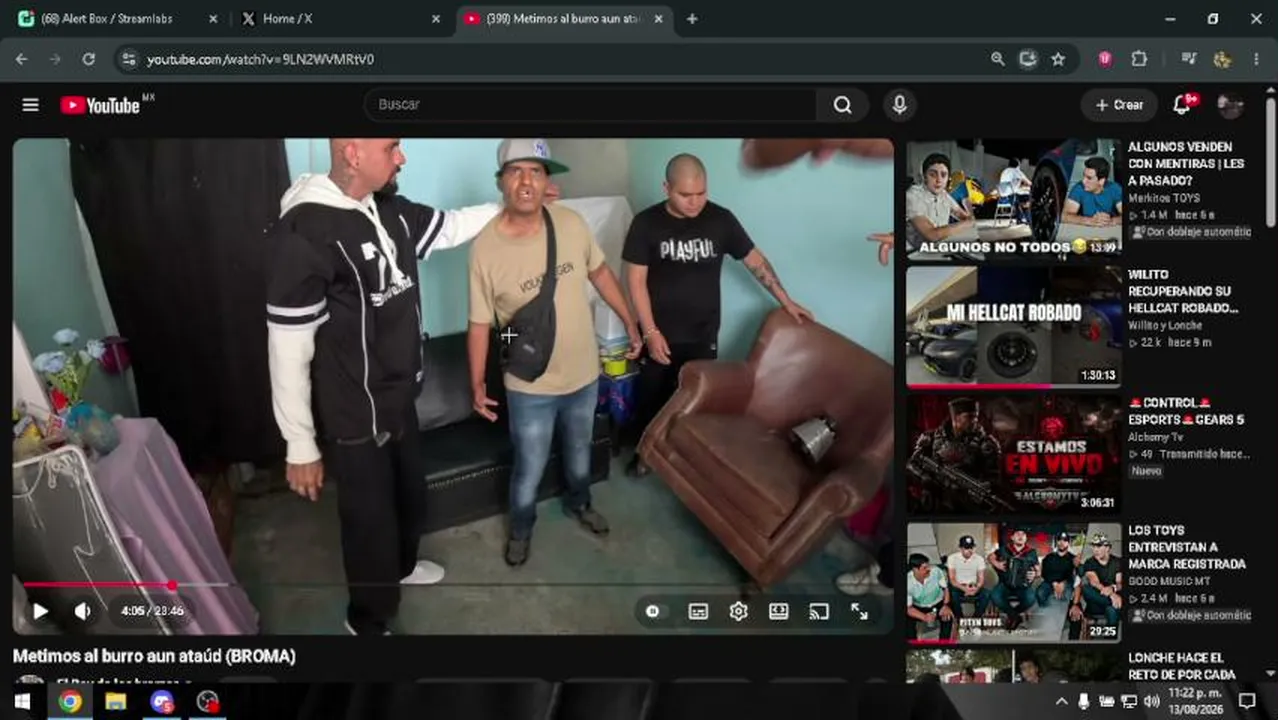Open the Windows Start menu
This screenshot has width=1278, height=720.
[x=24, y=701]
